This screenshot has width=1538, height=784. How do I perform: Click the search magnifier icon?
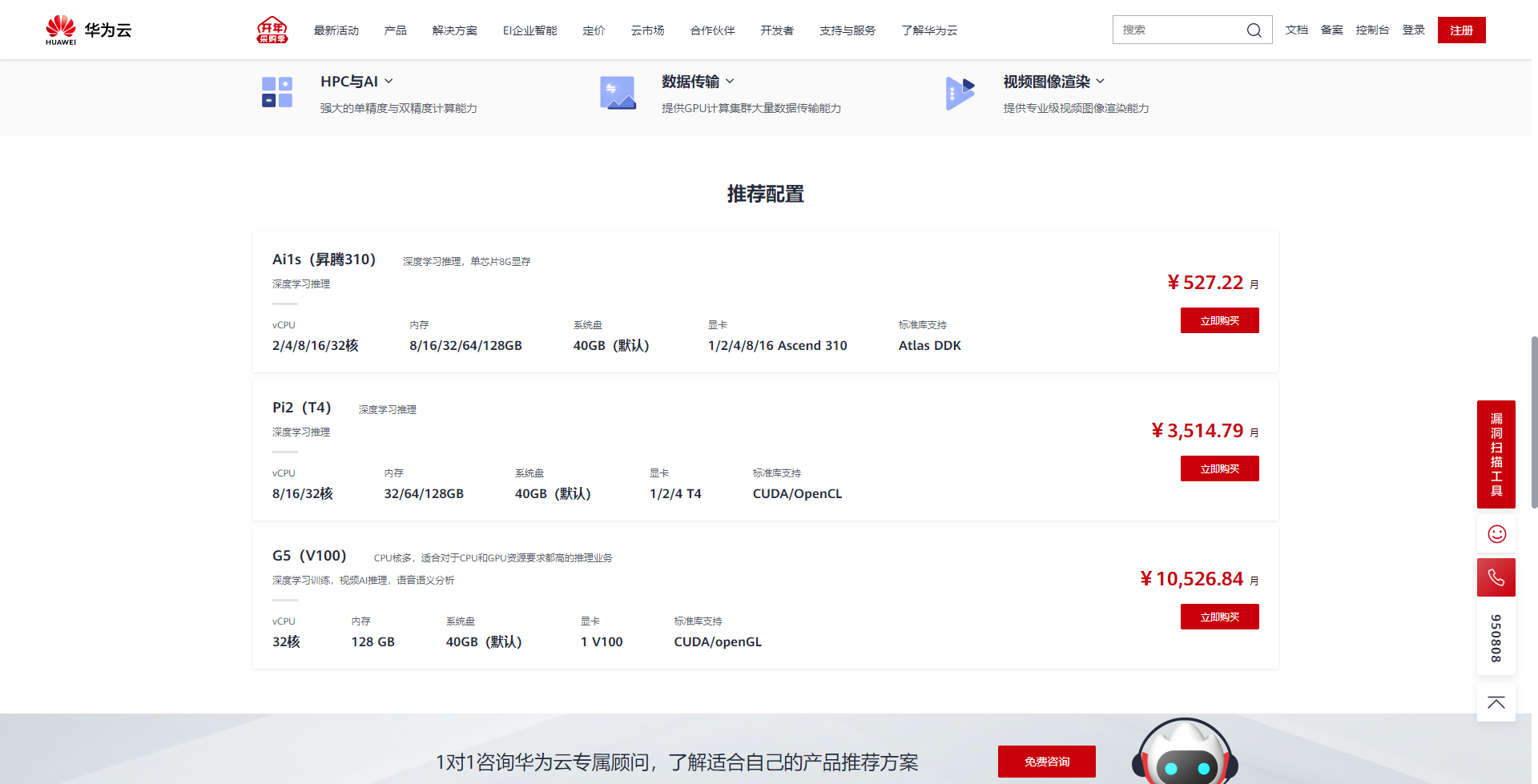pos(1254,30)
